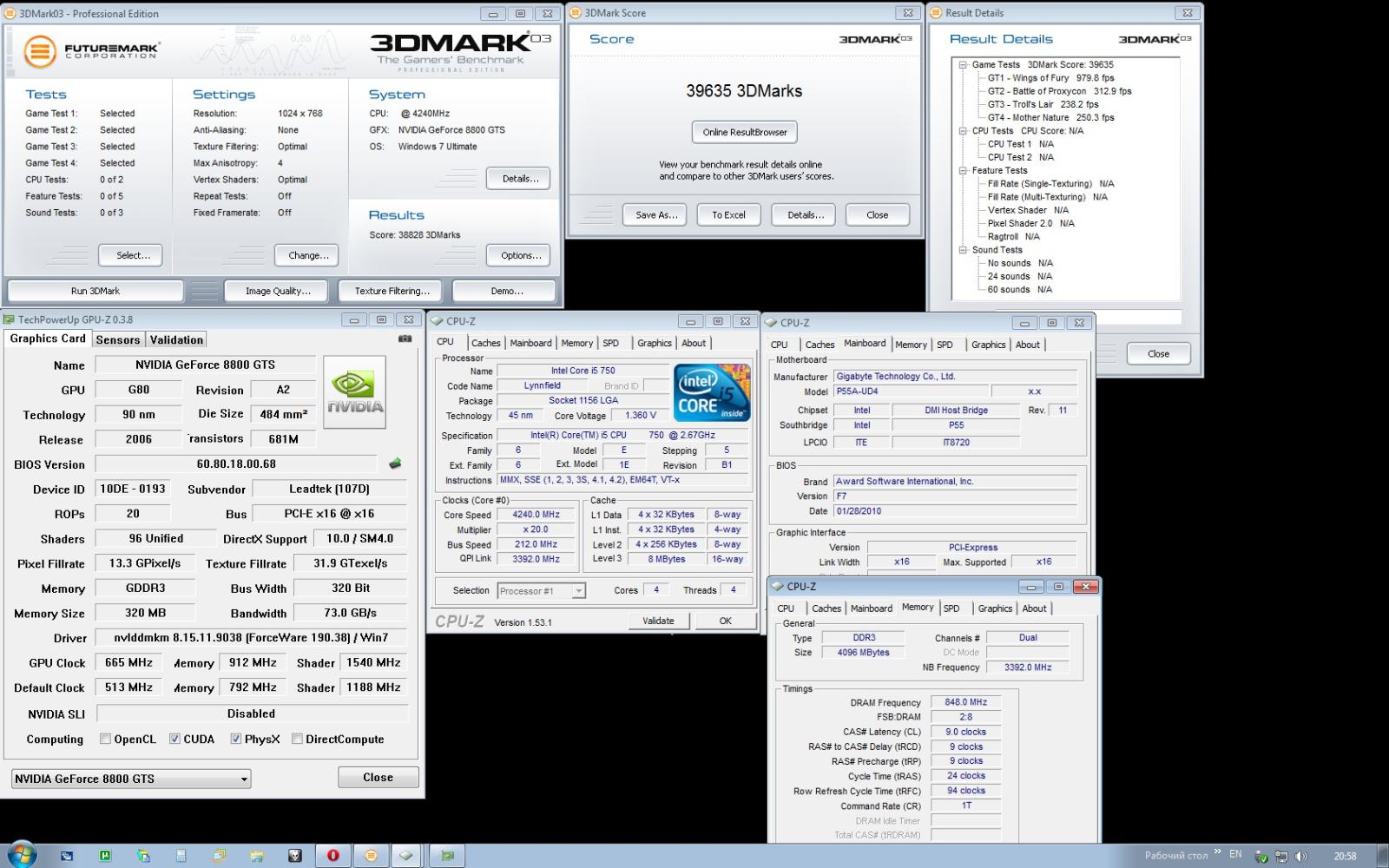Click the network tray icon

pos(1280,856)
